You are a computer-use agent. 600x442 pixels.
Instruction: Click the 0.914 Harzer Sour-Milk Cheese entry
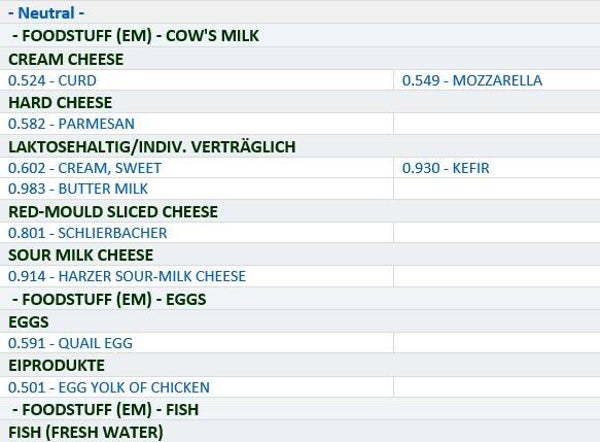click(x=126, y=276)
